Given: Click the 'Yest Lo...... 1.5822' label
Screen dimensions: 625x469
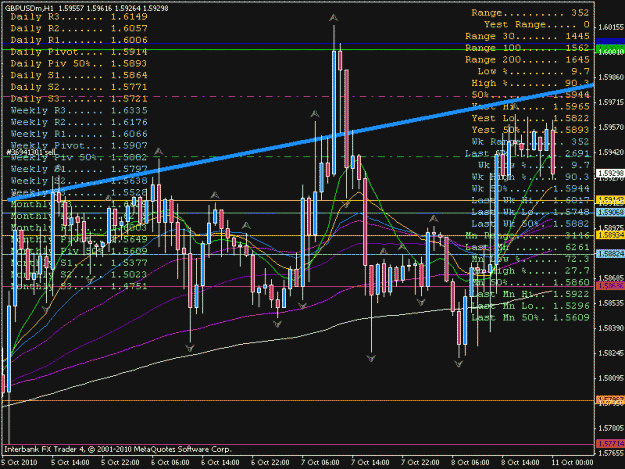Looking at the screenshot, I should (531, 118).
